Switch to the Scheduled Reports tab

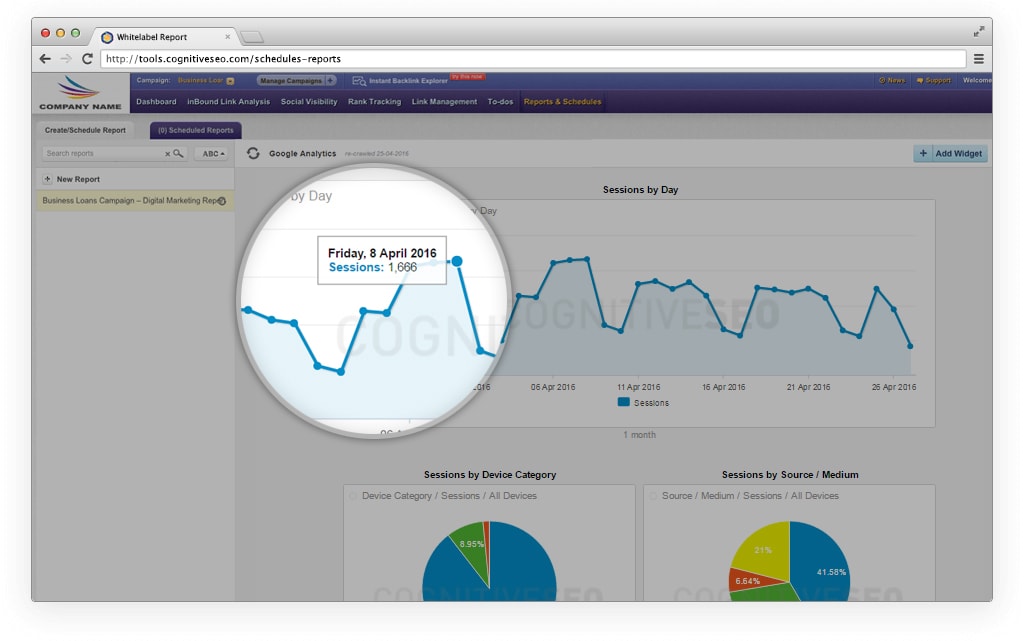click(195, 130)
